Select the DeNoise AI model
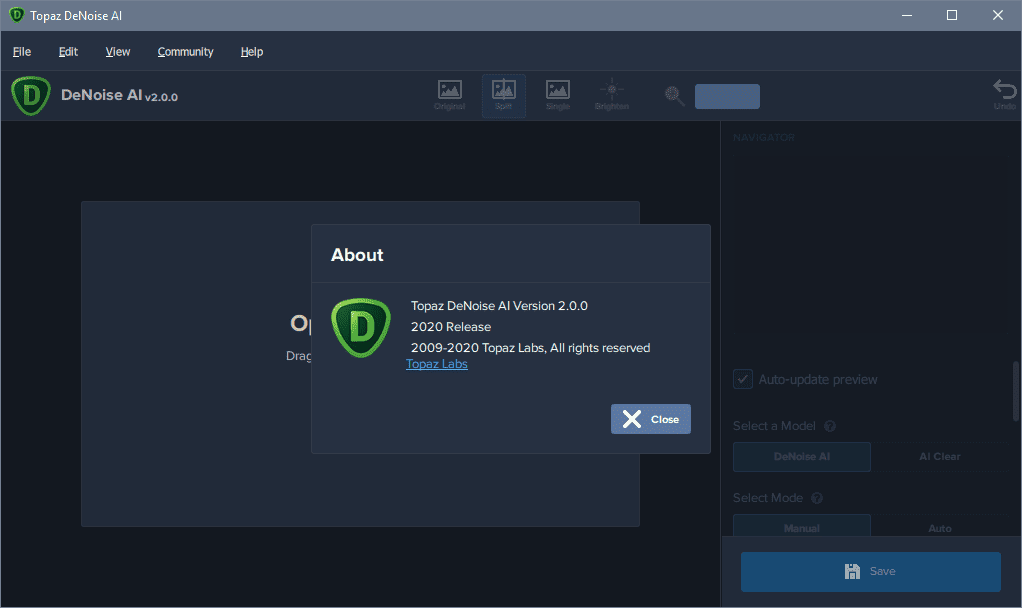The height and width of the screenshot is (608, 1022). 802,457
